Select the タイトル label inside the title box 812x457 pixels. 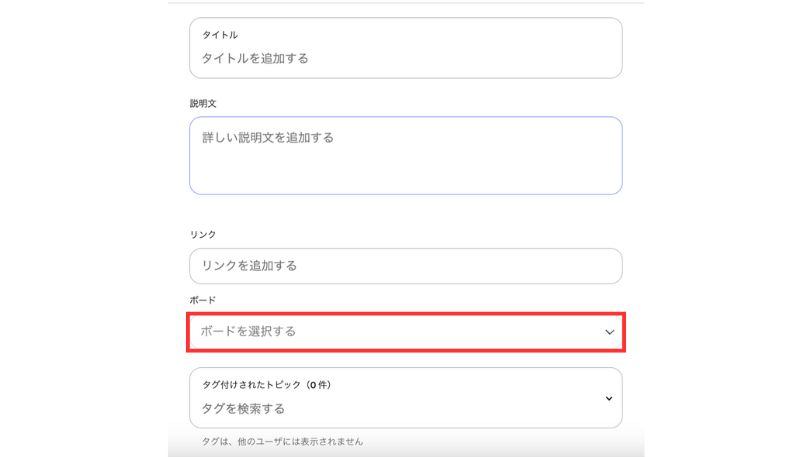coord(220,35)
